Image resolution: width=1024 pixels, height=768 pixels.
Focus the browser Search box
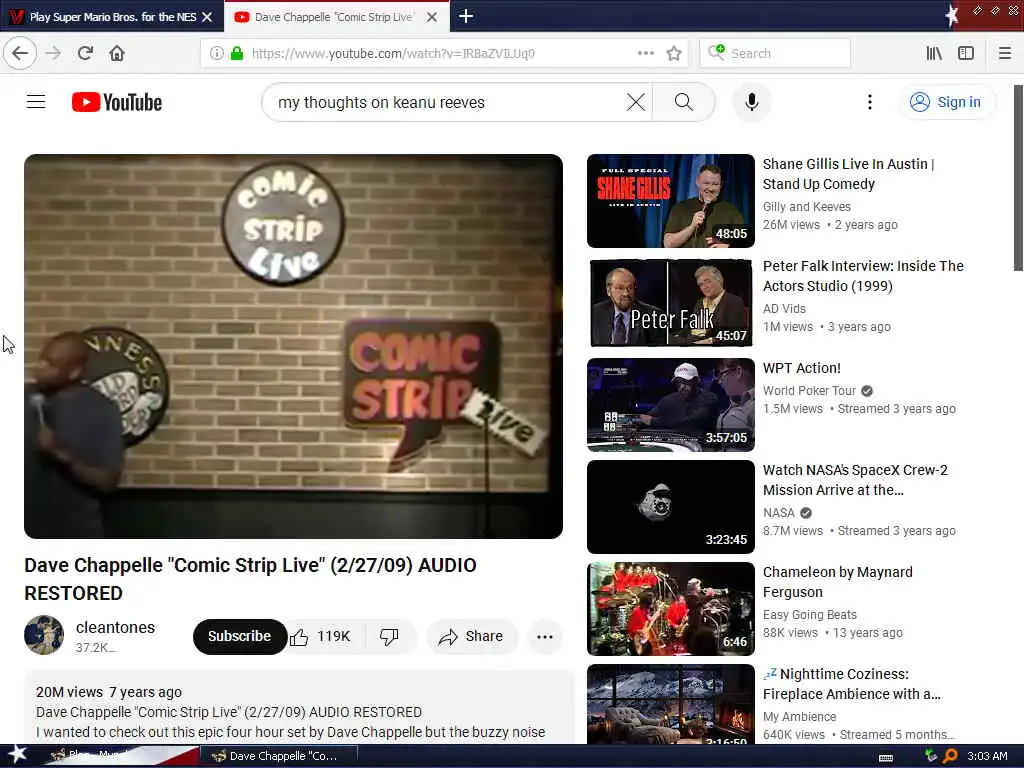(x=775, y=53)
